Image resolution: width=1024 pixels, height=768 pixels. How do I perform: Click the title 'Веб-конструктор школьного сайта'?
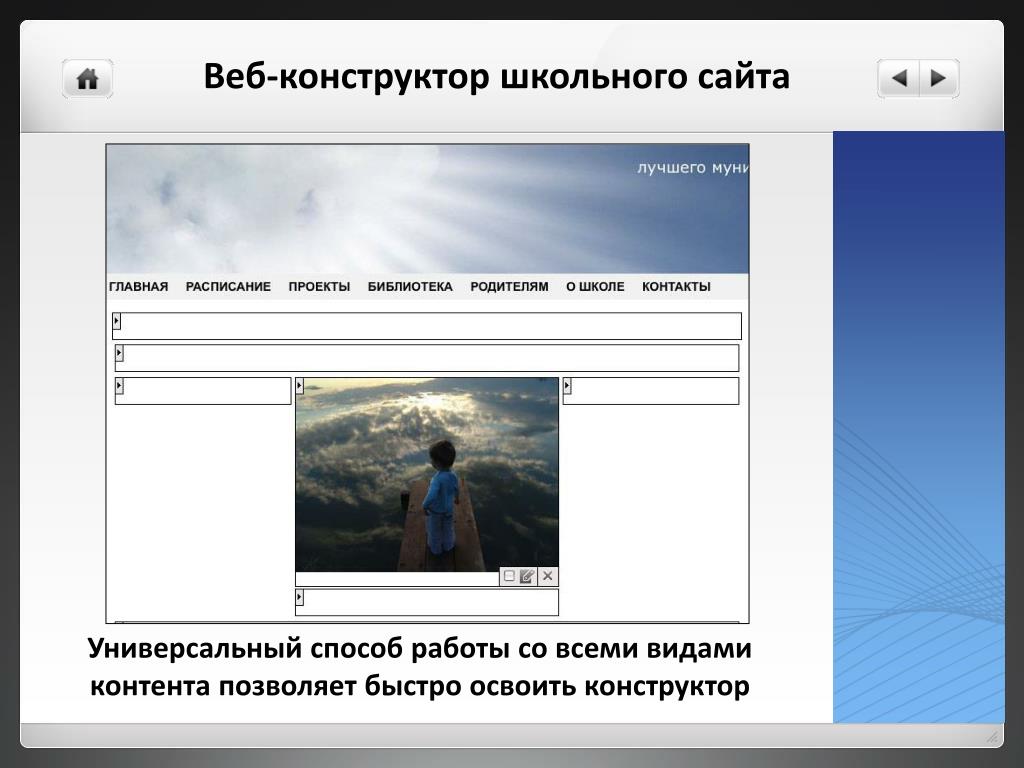[x=496, y=76]
